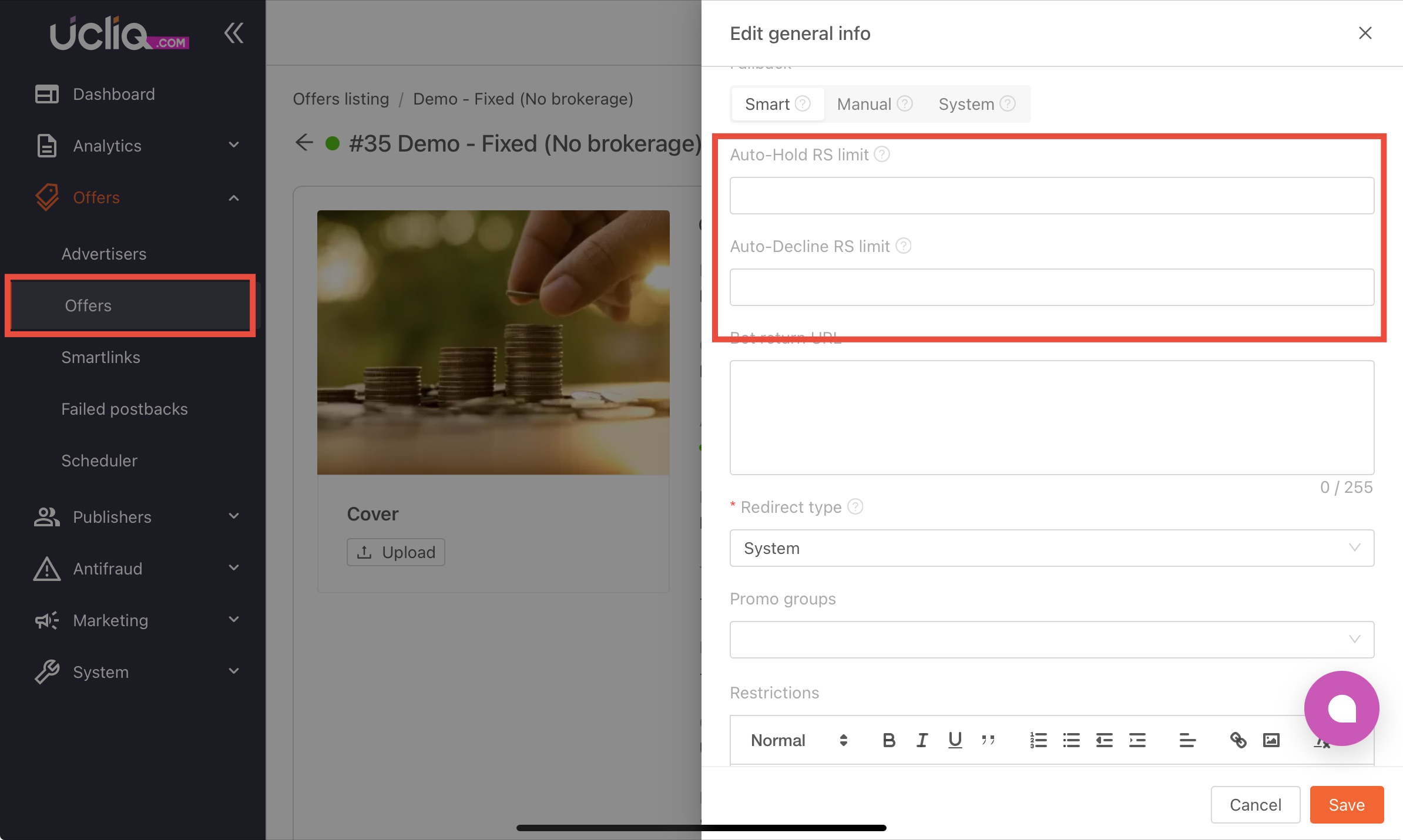This screenshot has width=1403, height=840.
Task: Select the System fallback option
Action: 976,104
